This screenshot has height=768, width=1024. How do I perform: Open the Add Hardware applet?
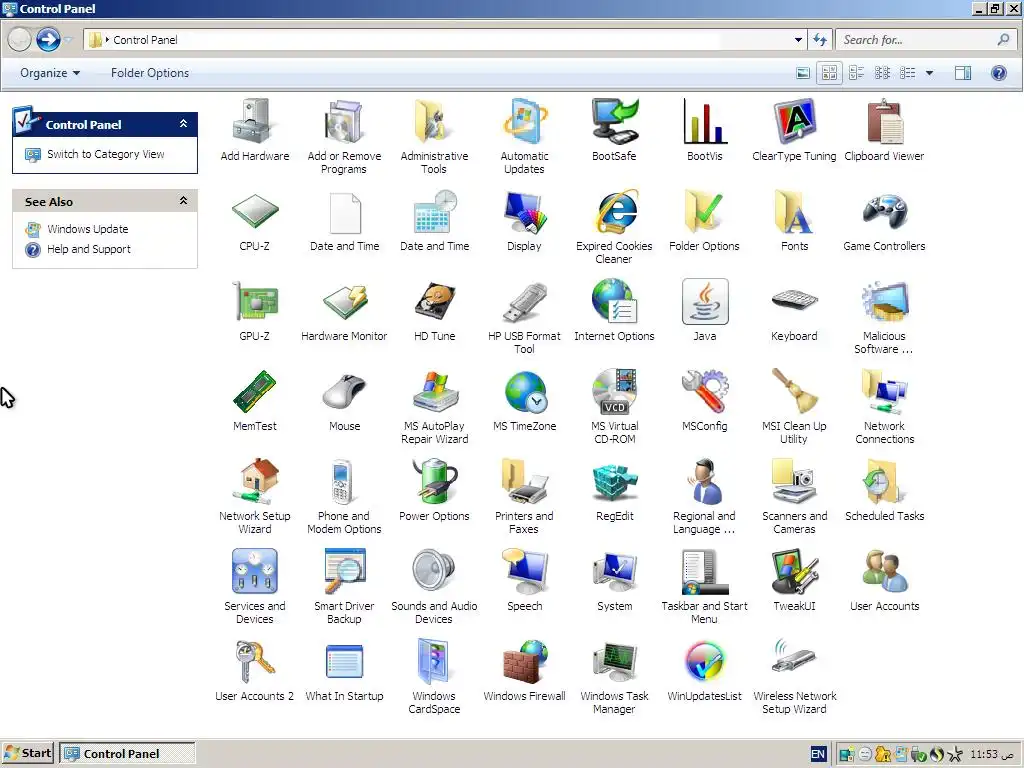(254, 130)
